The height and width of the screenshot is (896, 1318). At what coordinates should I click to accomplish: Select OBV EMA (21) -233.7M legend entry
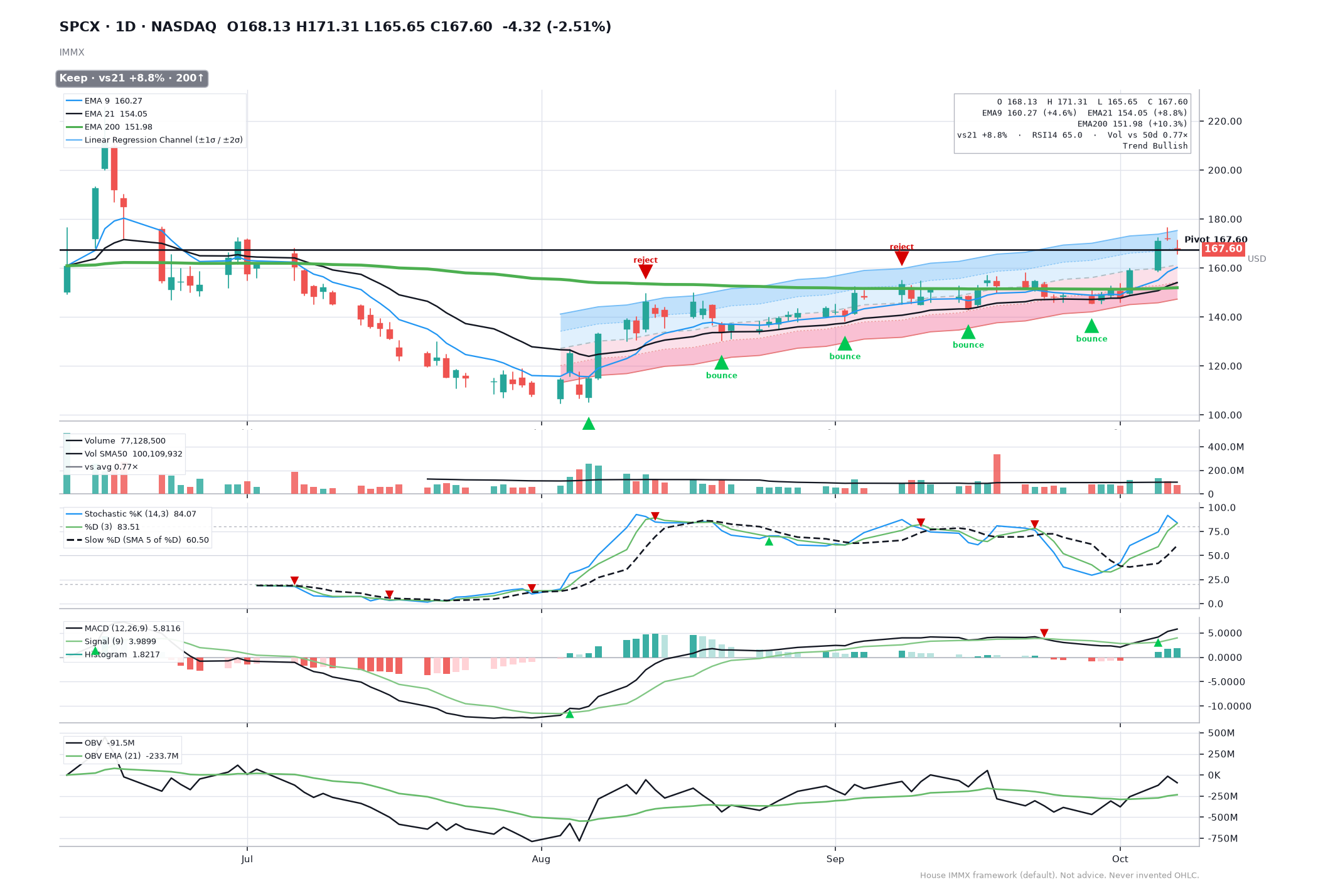click(x=122, y=756)
